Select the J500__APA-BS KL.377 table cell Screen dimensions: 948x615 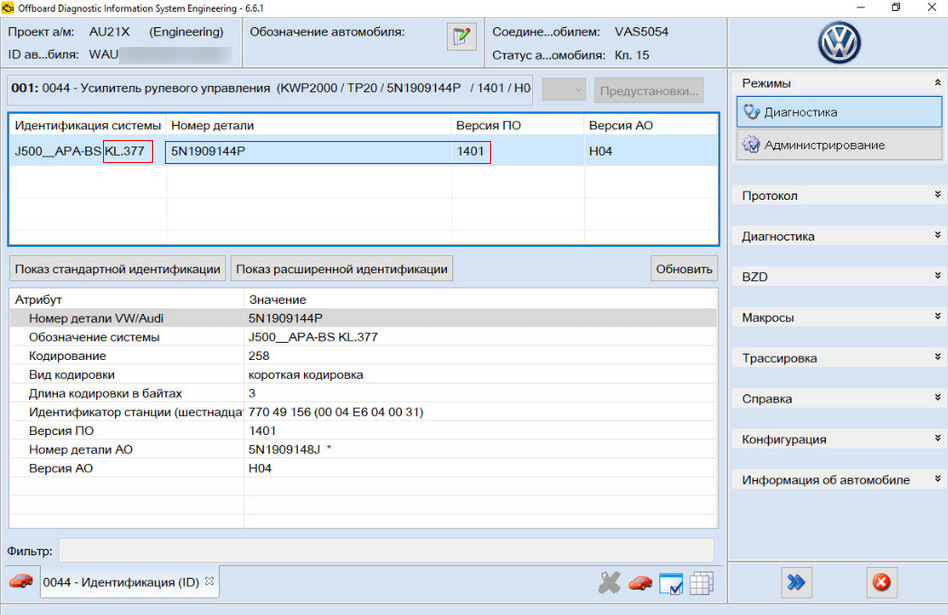point(88,151)
